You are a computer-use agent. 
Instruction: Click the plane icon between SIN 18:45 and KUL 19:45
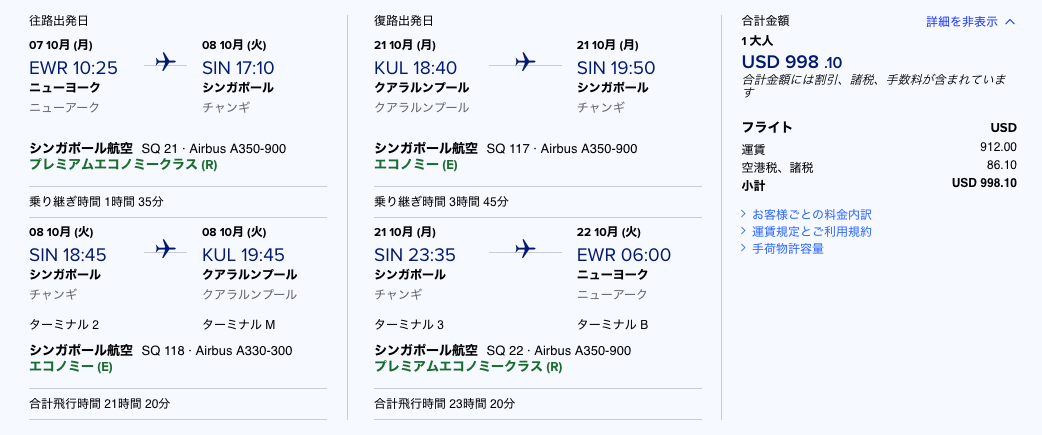pyautogui.click(x=165, y=249)
